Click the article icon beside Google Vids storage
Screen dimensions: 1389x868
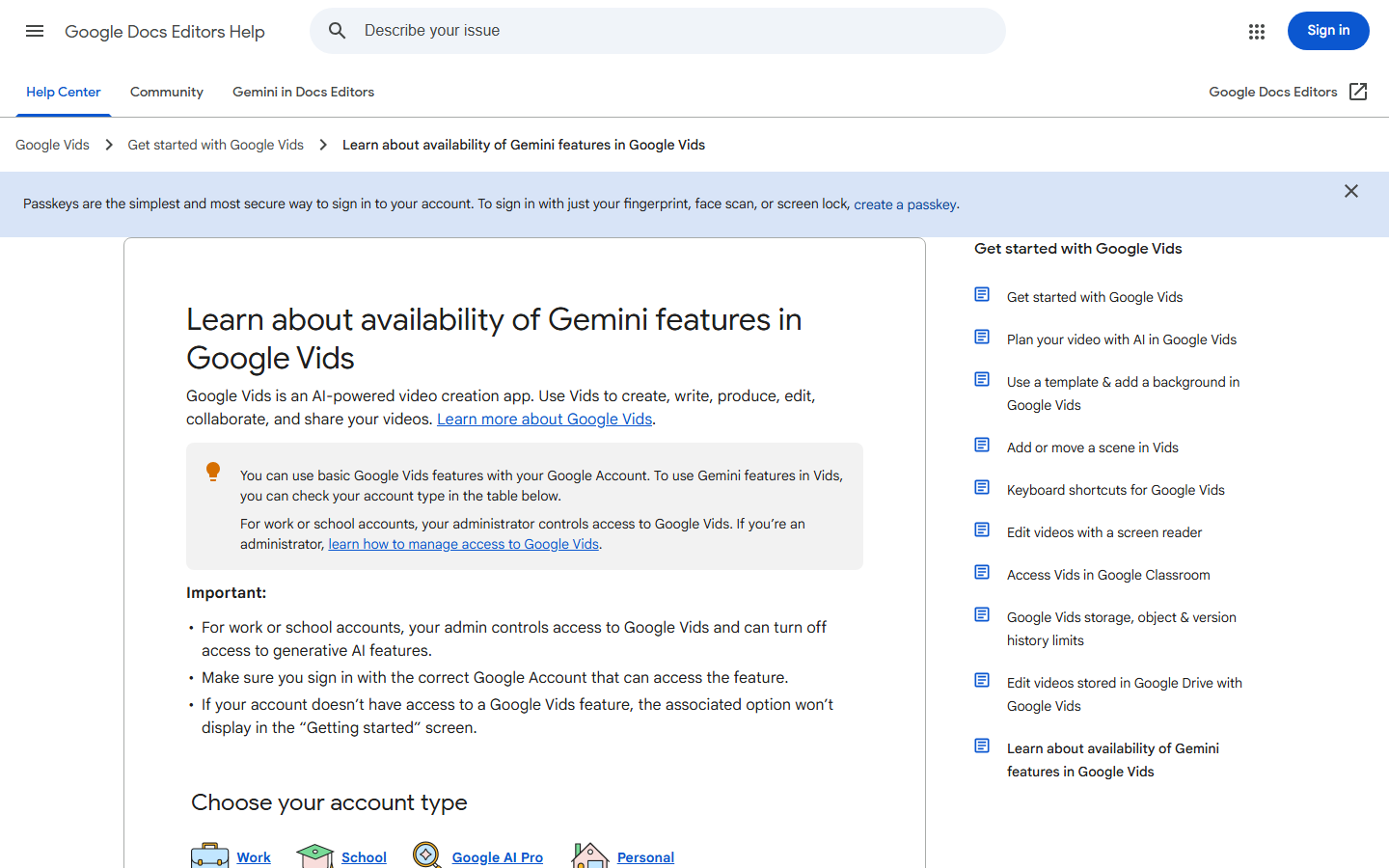click(x=982, y=614)
